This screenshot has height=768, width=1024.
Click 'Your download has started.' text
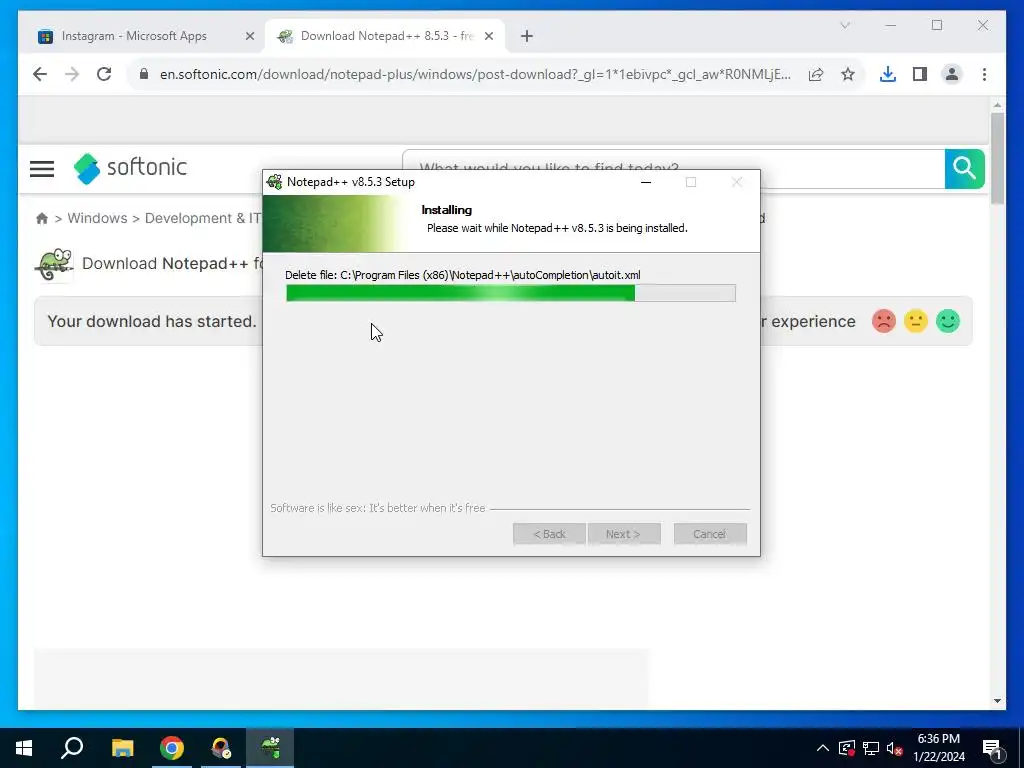pos(152,321)
